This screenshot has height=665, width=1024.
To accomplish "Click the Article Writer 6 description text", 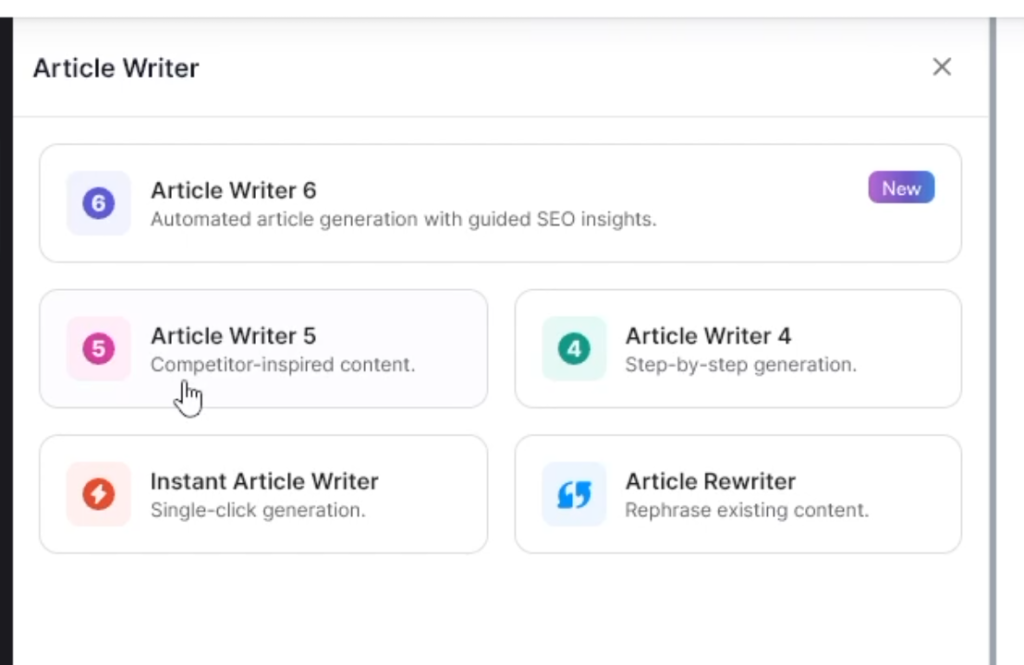I will (404, 219).
